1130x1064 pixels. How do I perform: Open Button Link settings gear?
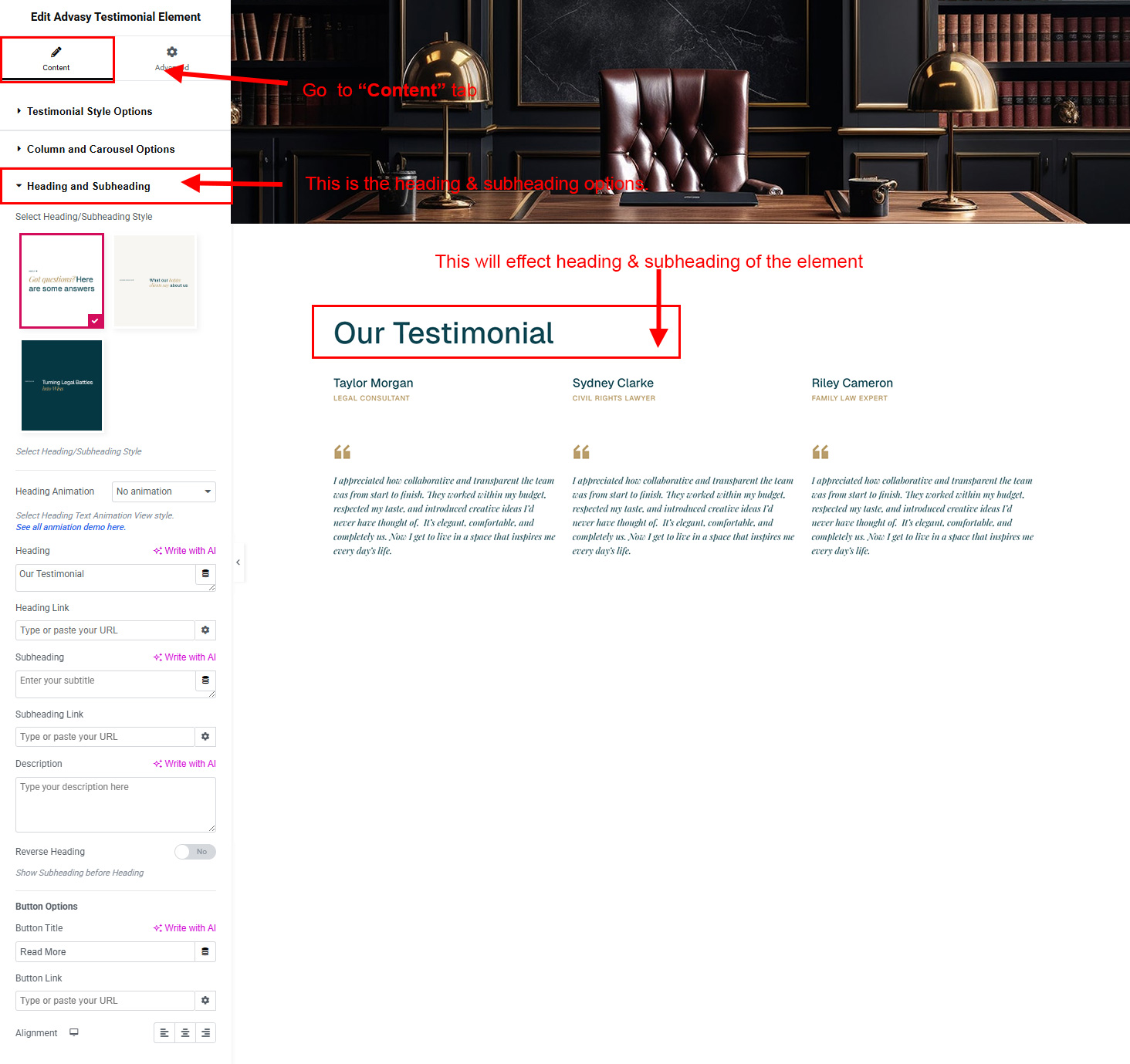pyautogui.click(x=205, y=1001)
